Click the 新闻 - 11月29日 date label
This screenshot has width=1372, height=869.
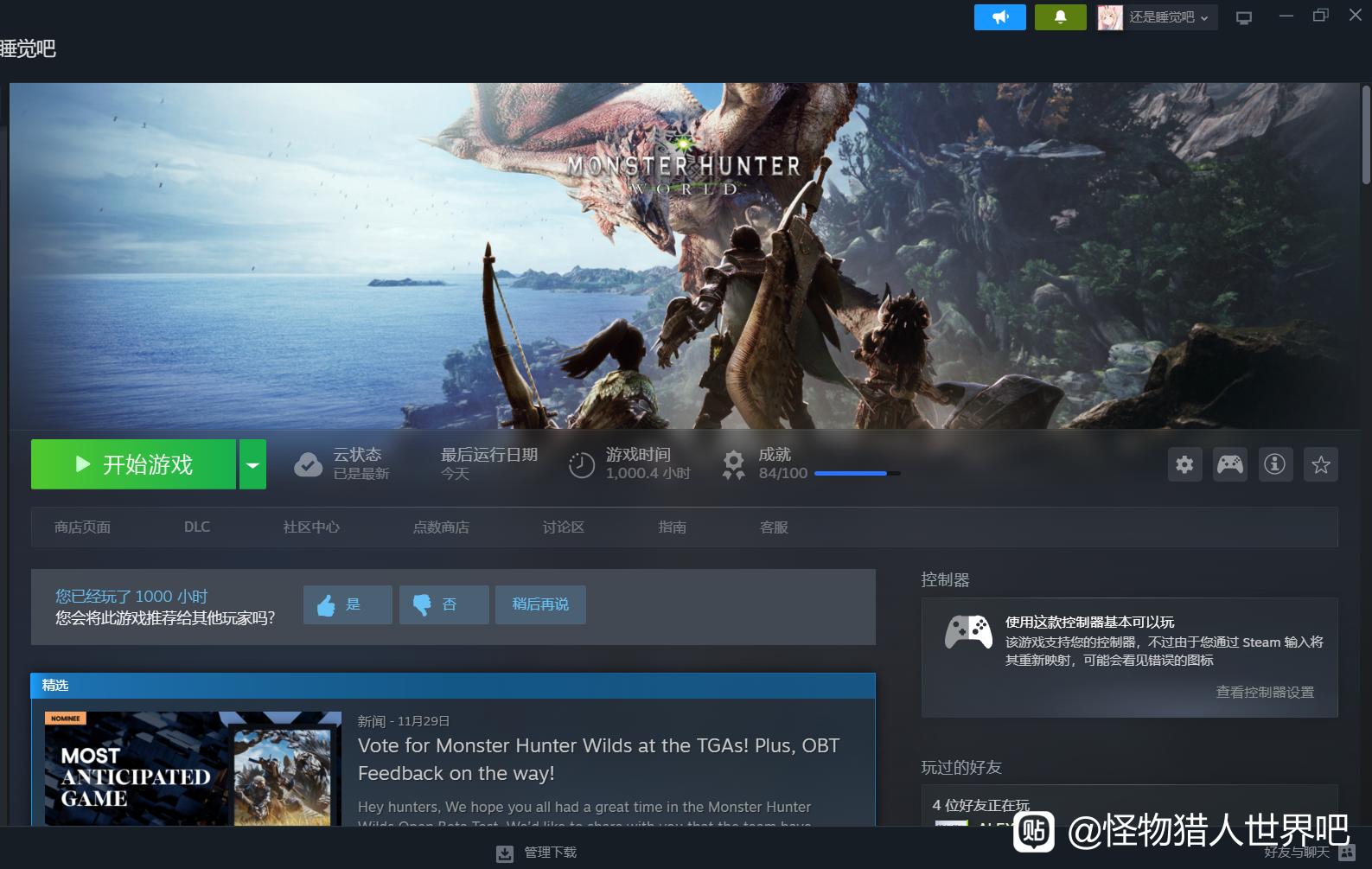[404, 721]
